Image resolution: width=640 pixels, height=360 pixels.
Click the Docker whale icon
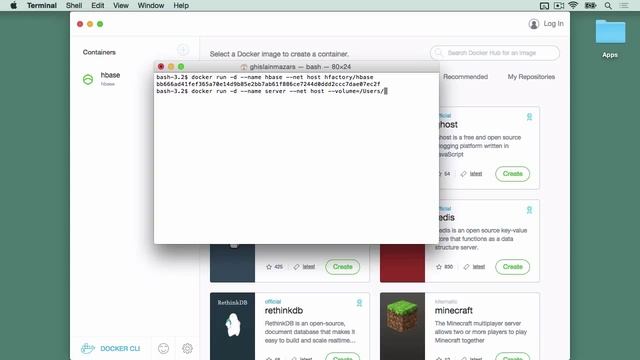(87, 348)
